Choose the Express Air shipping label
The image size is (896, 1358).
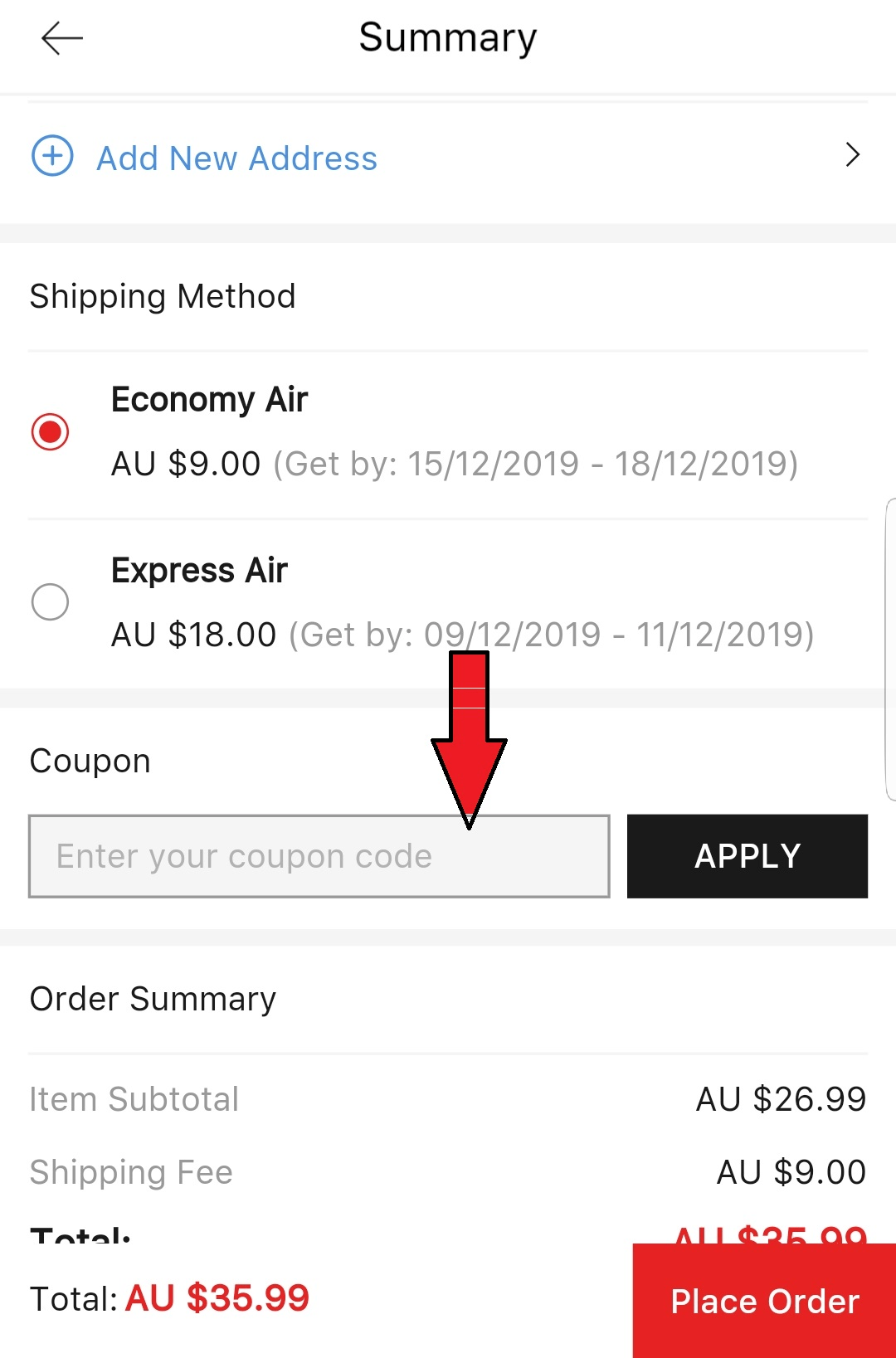point(199,571)
